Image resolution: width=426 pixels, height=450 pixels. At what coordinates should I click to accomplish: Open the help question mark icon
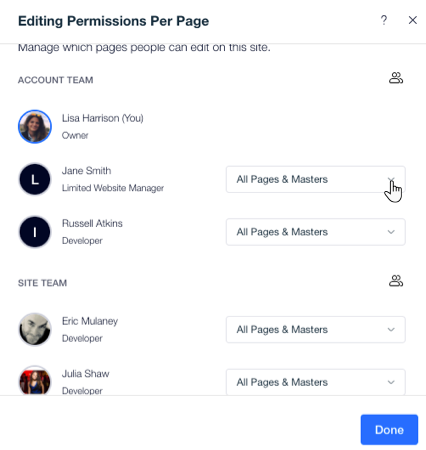(x=384, y=20)
